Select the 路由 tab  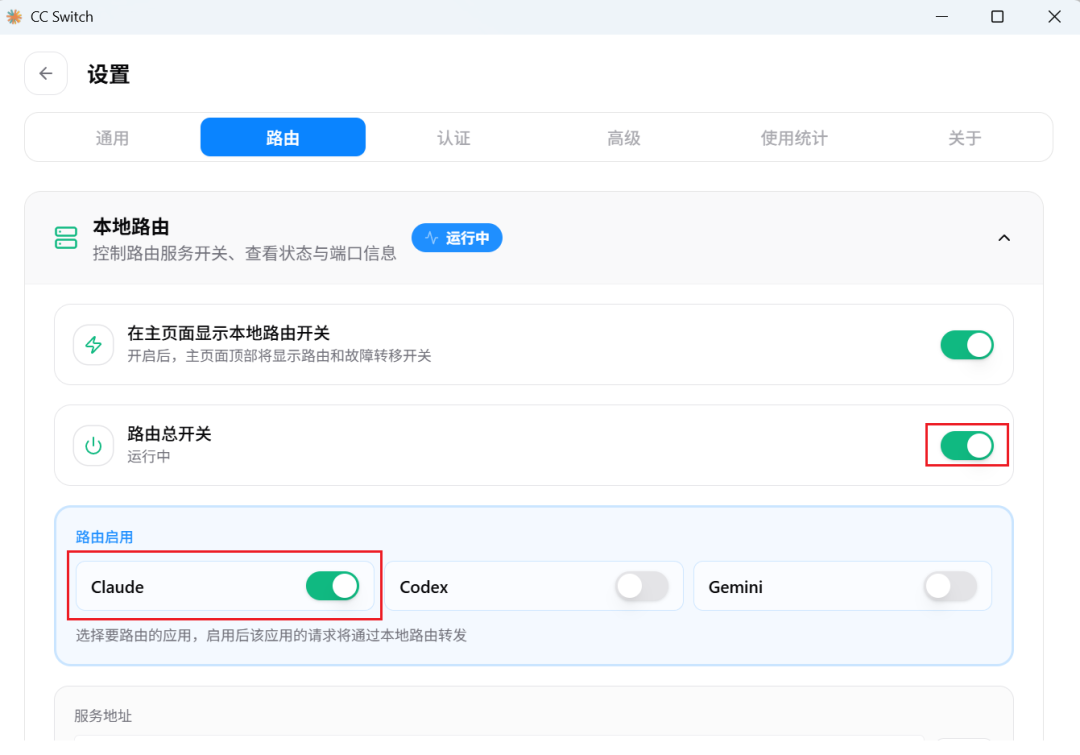tap(283, 137)
